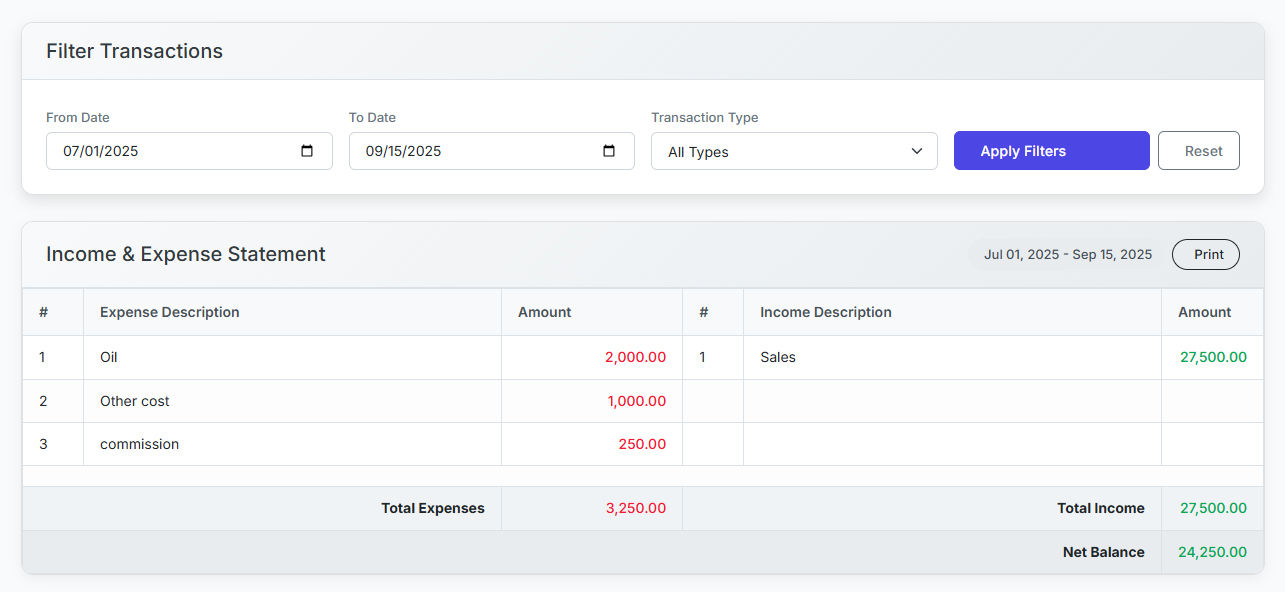Click the Jul 01 - Sep 15 date badge
The height and width of the screenshot is (592, 1285).
click(x=1067, y=254)
